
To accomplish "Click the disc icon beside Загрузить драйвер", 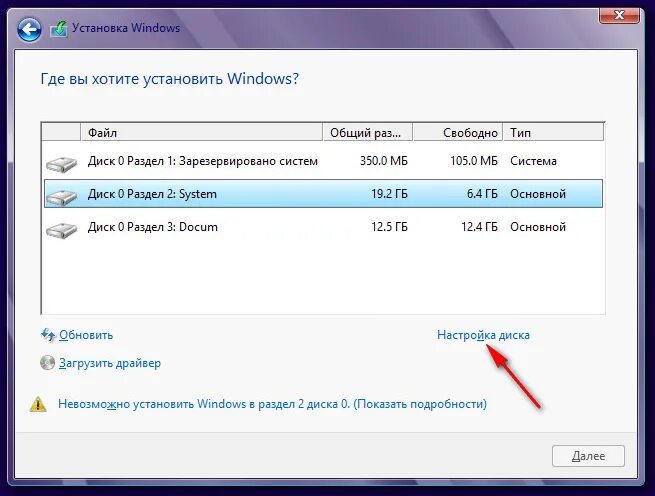I will click(x=47, y=363).
